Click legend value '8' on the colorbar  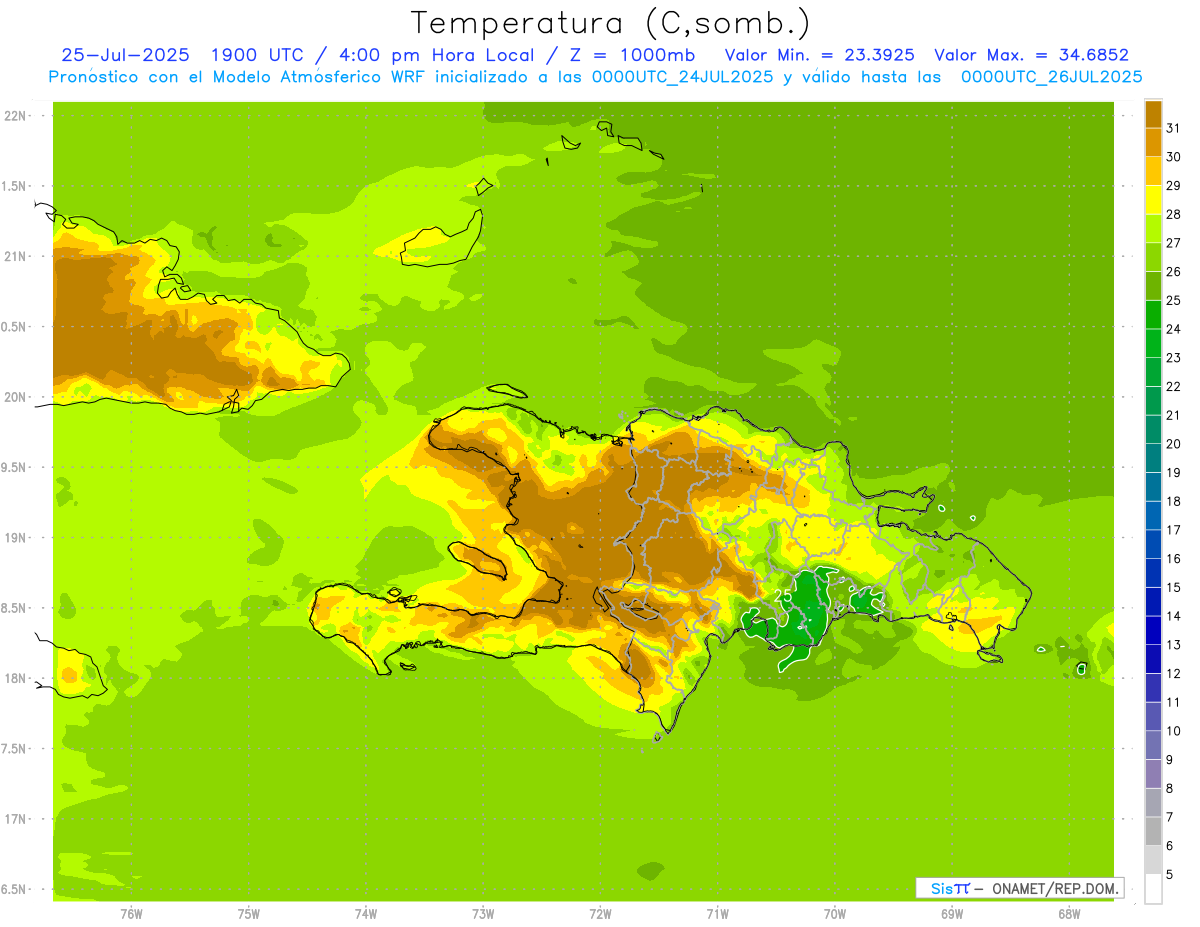1170,789
